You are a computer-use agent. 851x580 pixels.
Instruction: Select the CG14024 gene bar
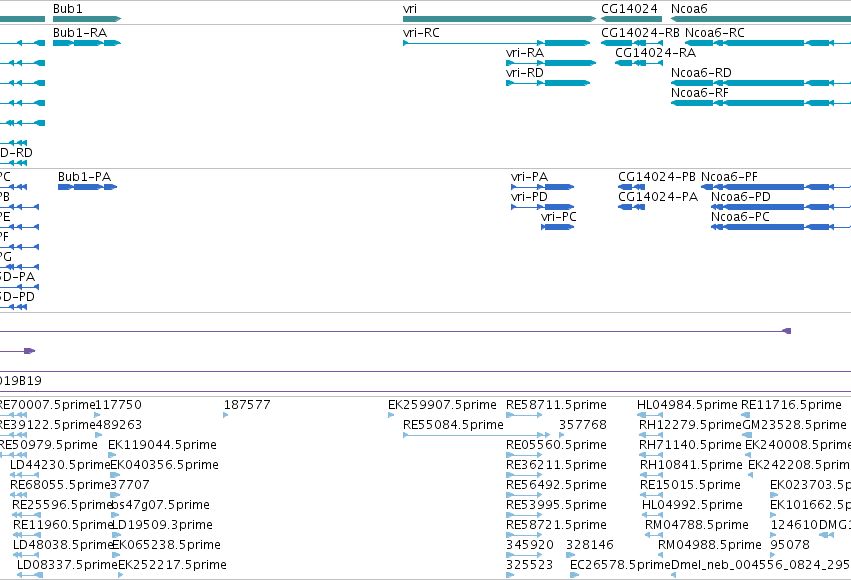tap(632, 19)
